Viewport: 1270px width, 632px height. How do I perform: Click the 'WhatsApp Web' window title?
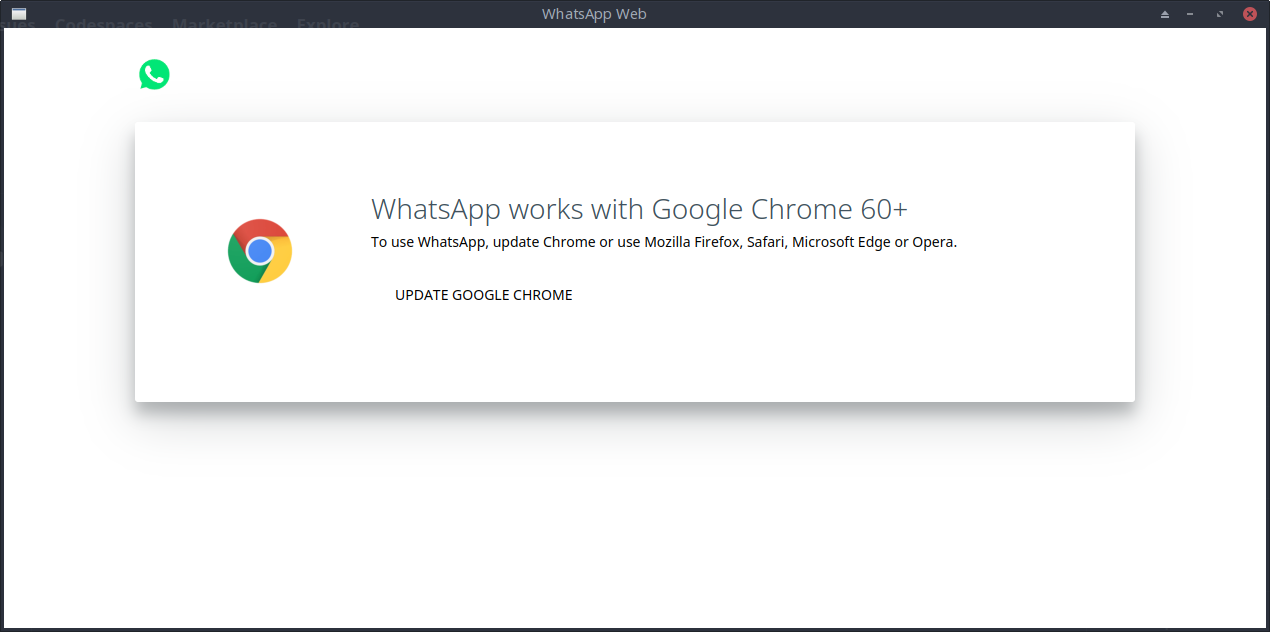pyautogui.click(x=593, y=14)
